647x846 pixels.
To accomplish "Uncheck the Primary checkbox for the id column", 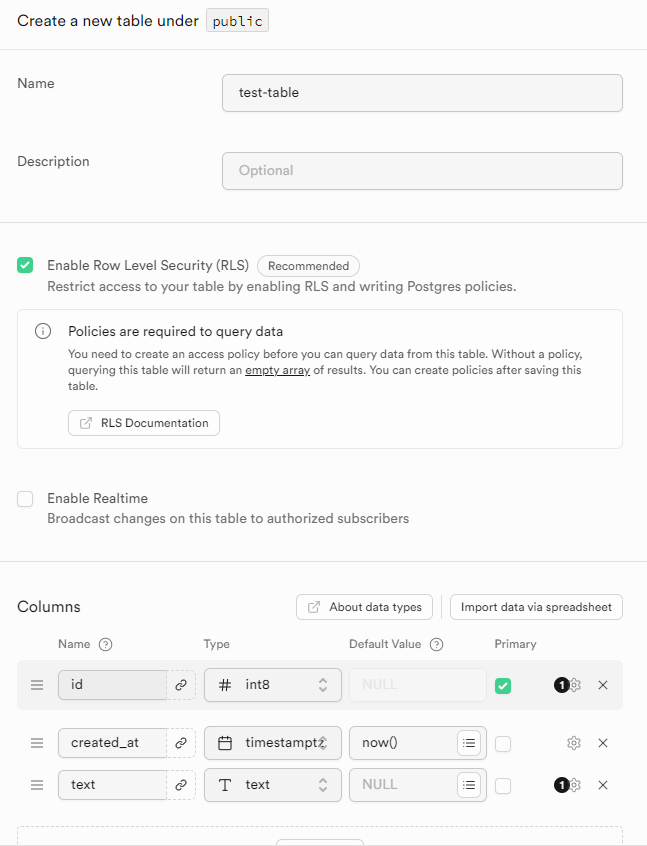I will (x=503, y=685).
